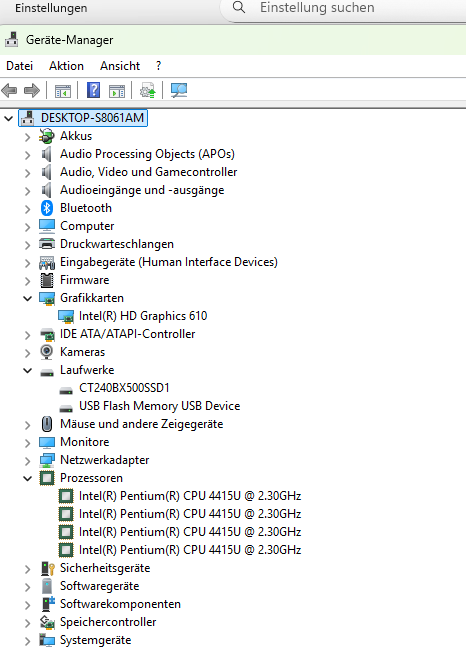The width and height of the screenshot is (466, 650).
Task: Click the Druckwarteschlangen printer icon
Action: (x=47, y=244)
